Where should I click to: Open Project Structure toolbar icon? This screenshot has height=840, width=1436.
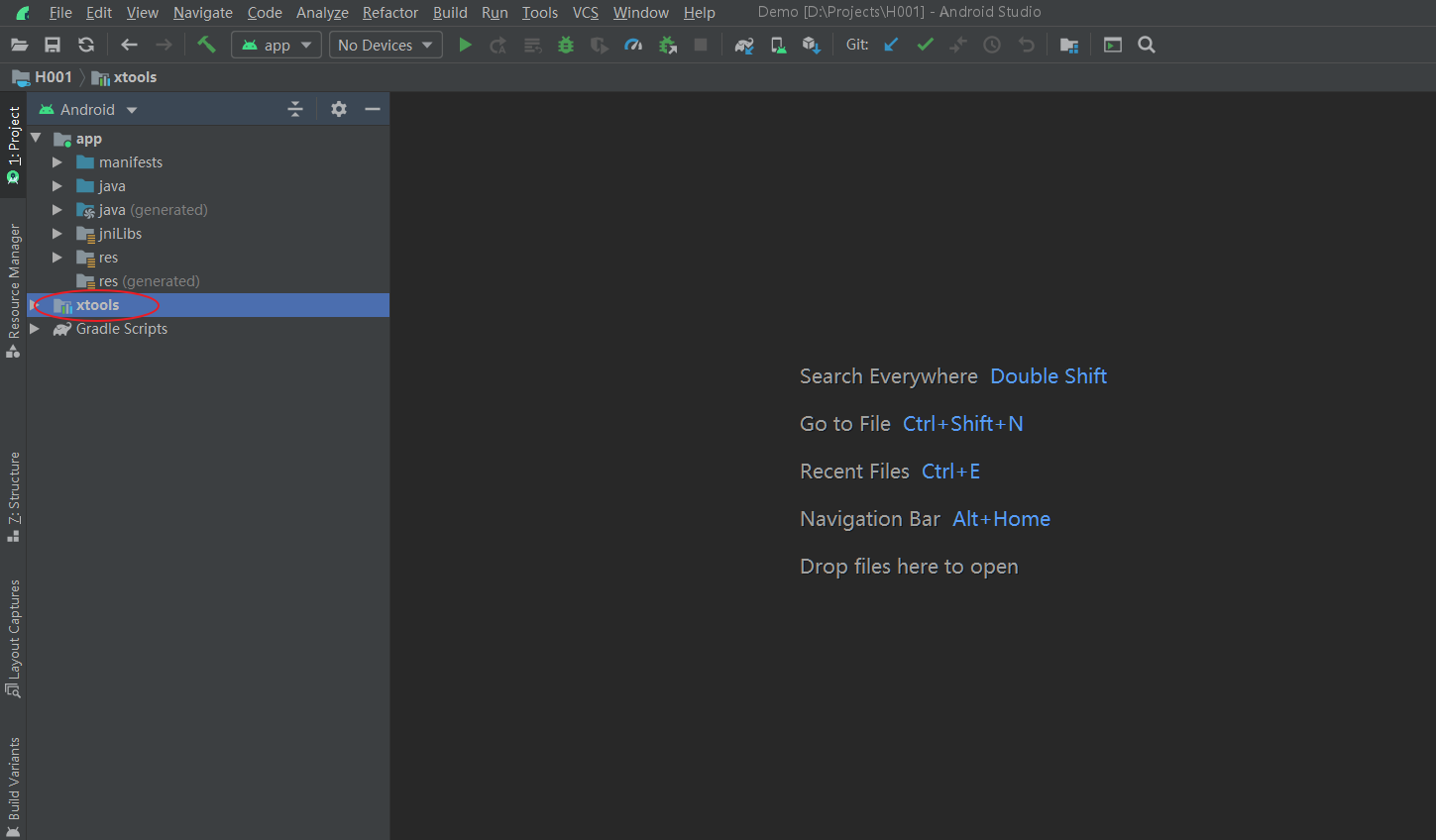[1068, 45]
